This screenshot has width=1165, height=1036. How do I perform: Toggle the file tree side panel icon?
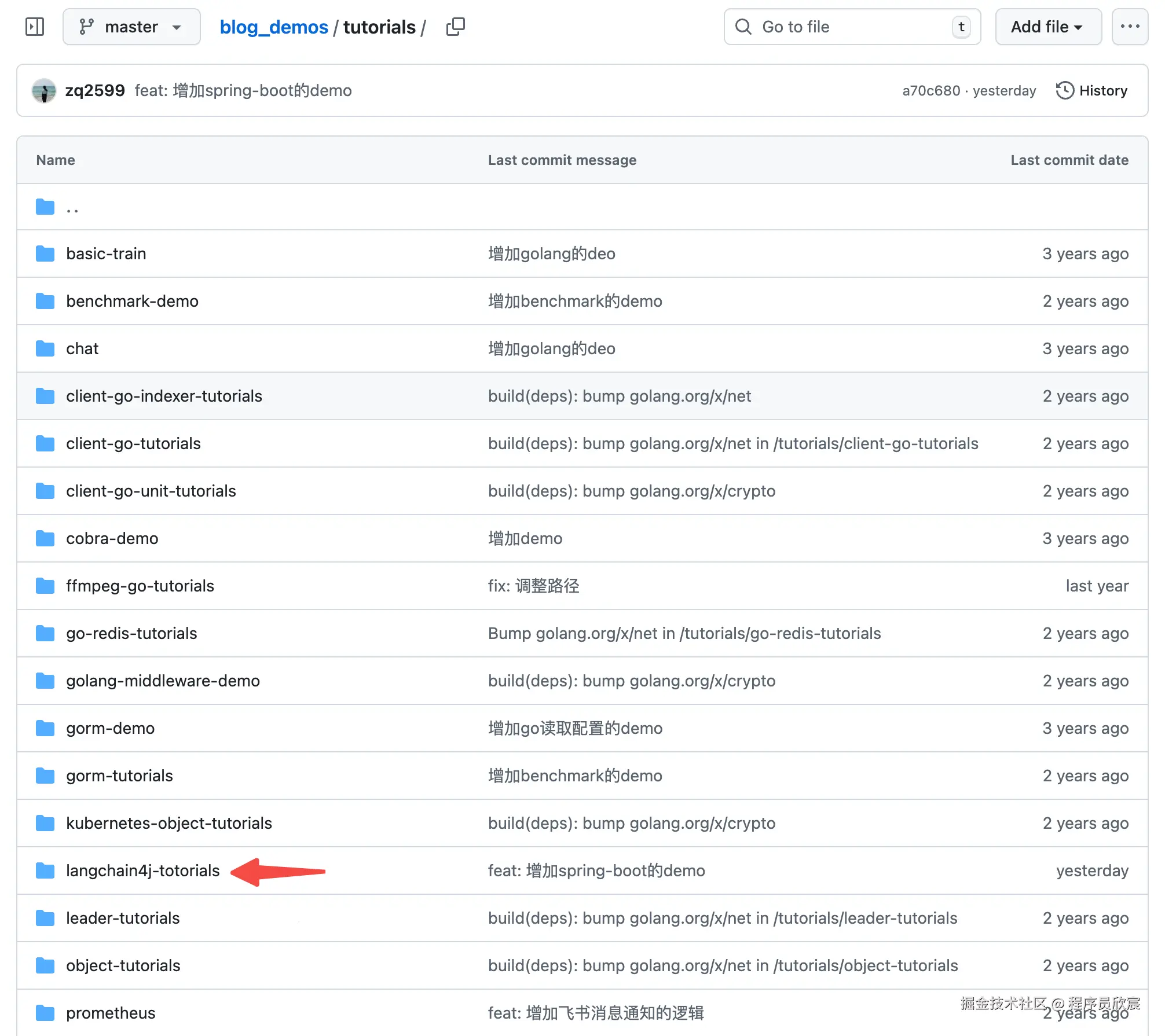[35, 27]
